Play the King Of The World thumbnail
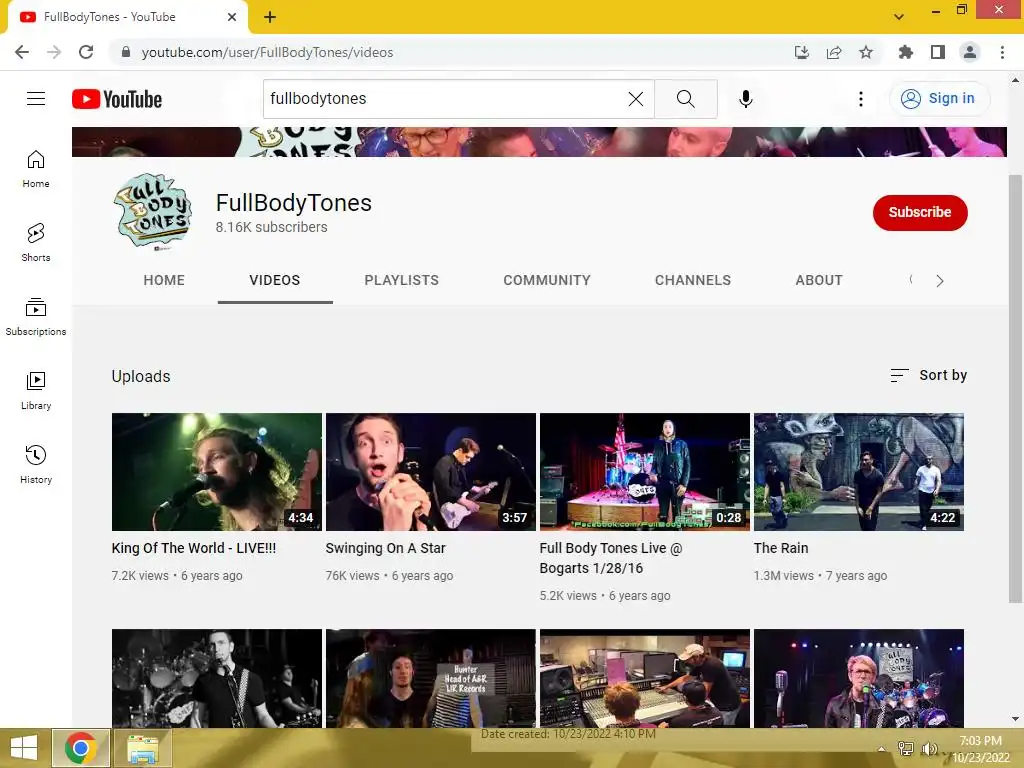 click(x=217, y=472)
